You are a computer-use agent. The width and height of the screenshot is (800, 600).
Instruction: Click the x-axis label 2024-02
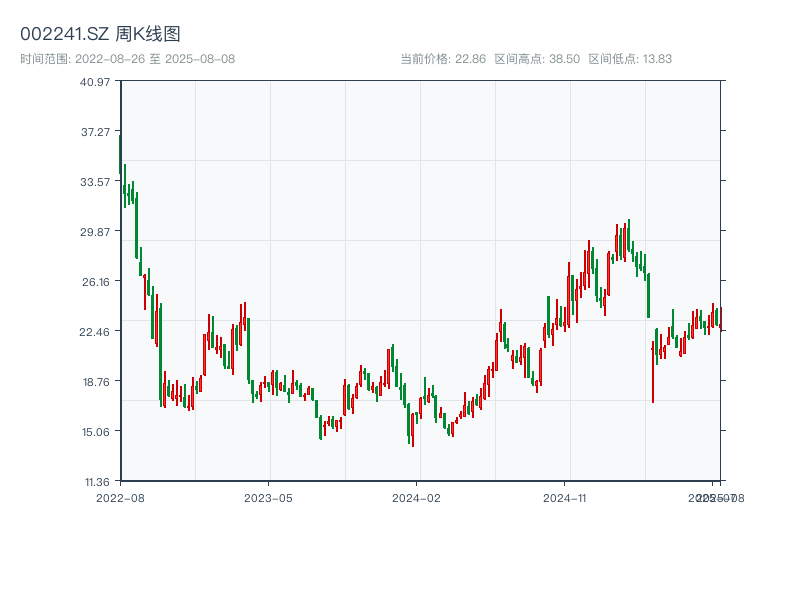(x=416, y=498)
